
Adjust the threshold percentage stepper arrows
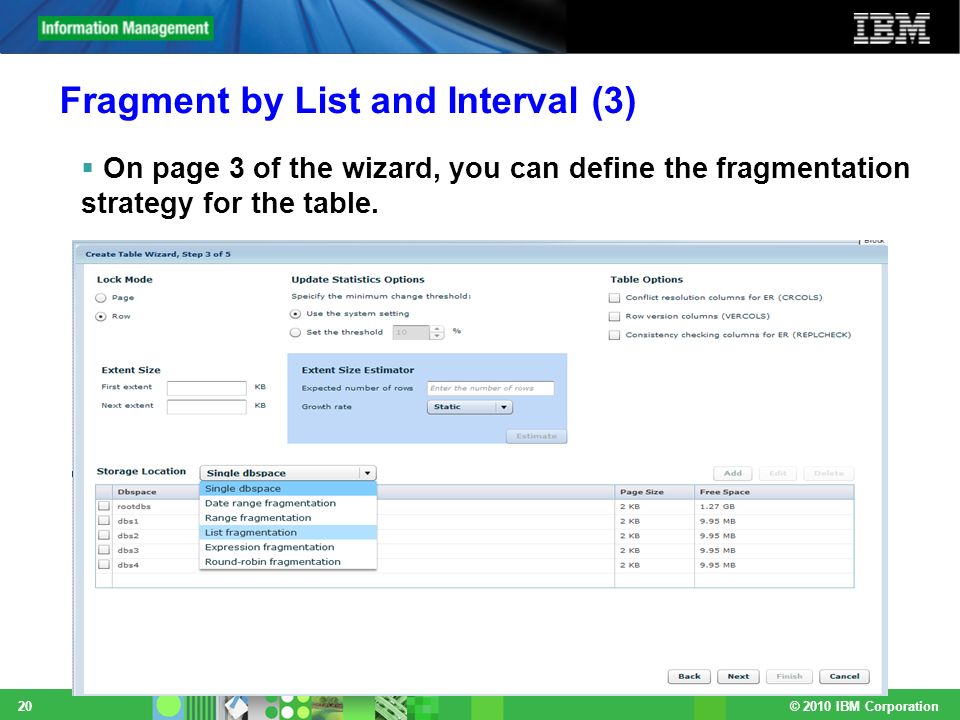437,332
